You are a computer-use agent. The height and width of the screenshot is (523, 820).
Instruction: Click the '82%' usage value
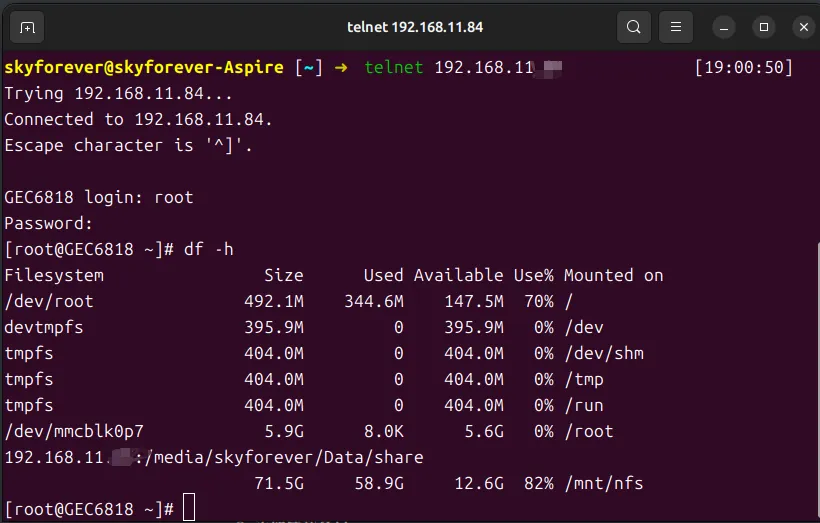click(x=537, y=483)
